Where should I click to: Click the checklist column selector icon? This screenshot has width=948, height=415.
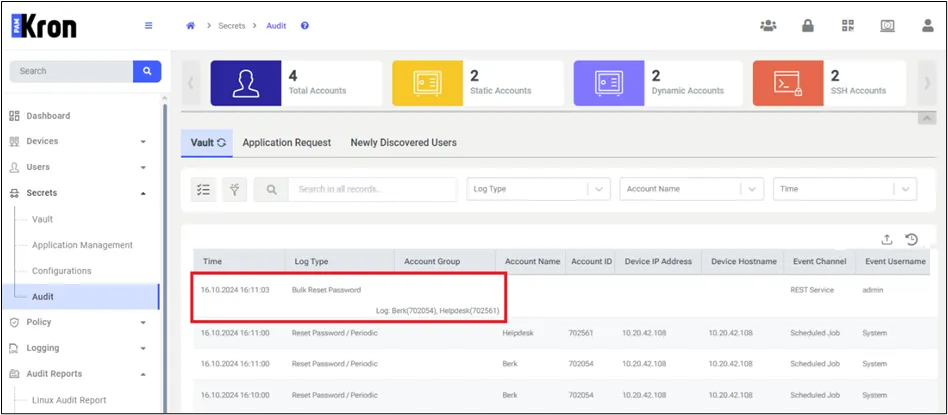[203, 189]
